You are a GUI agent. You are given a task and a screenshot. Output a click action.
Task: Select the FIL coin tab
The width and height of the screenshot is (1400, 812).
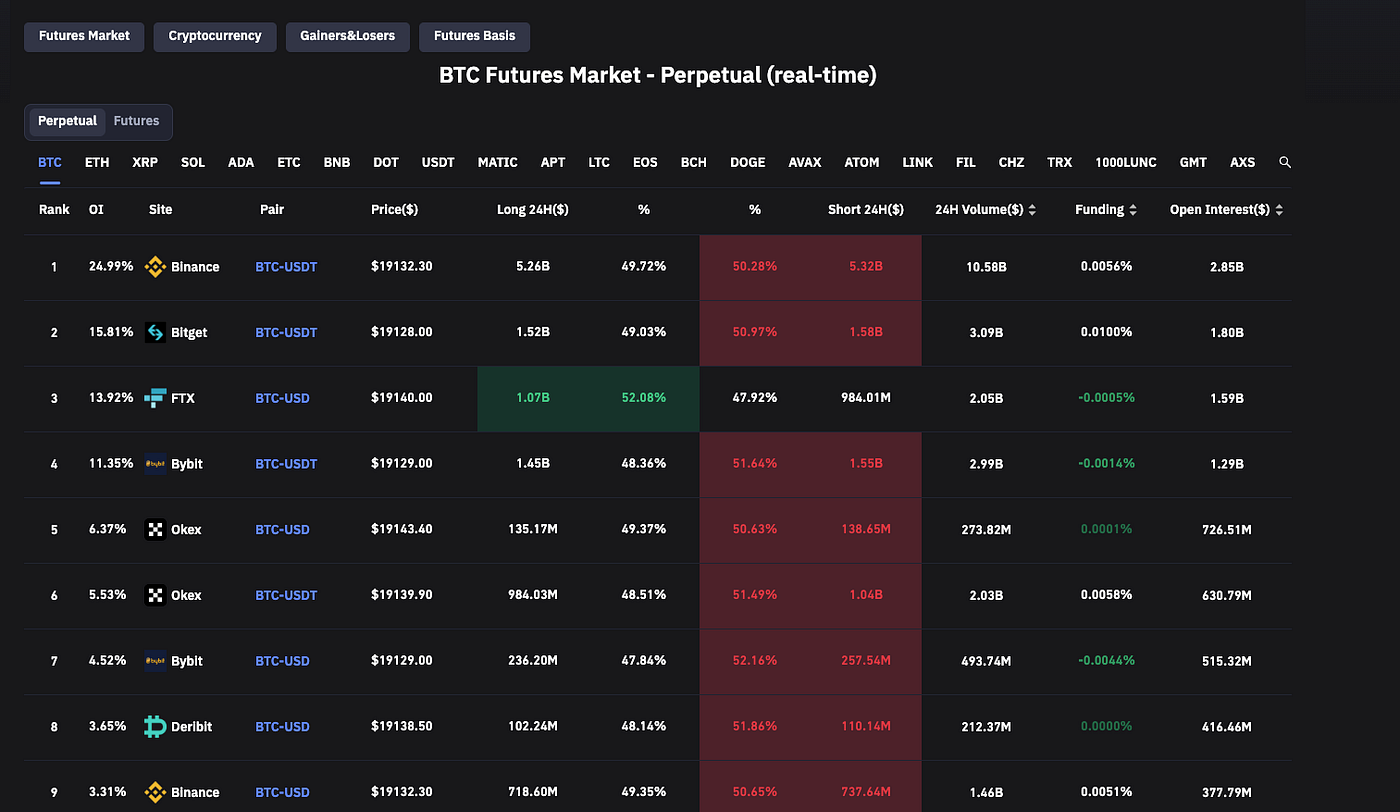966,162
